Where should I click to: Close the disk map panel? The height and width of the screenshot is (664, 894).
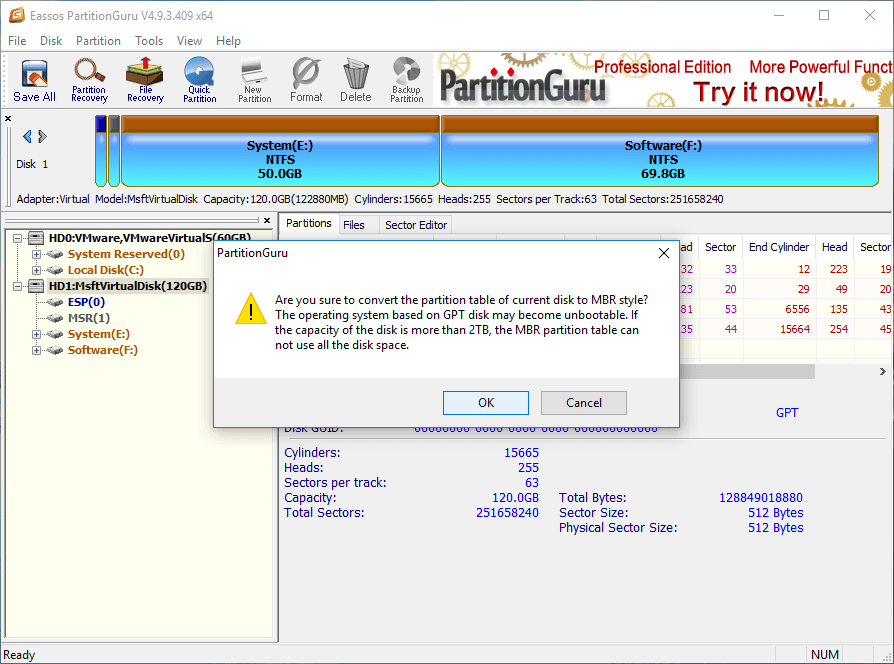pyautogui.click(x=8, y=119)
